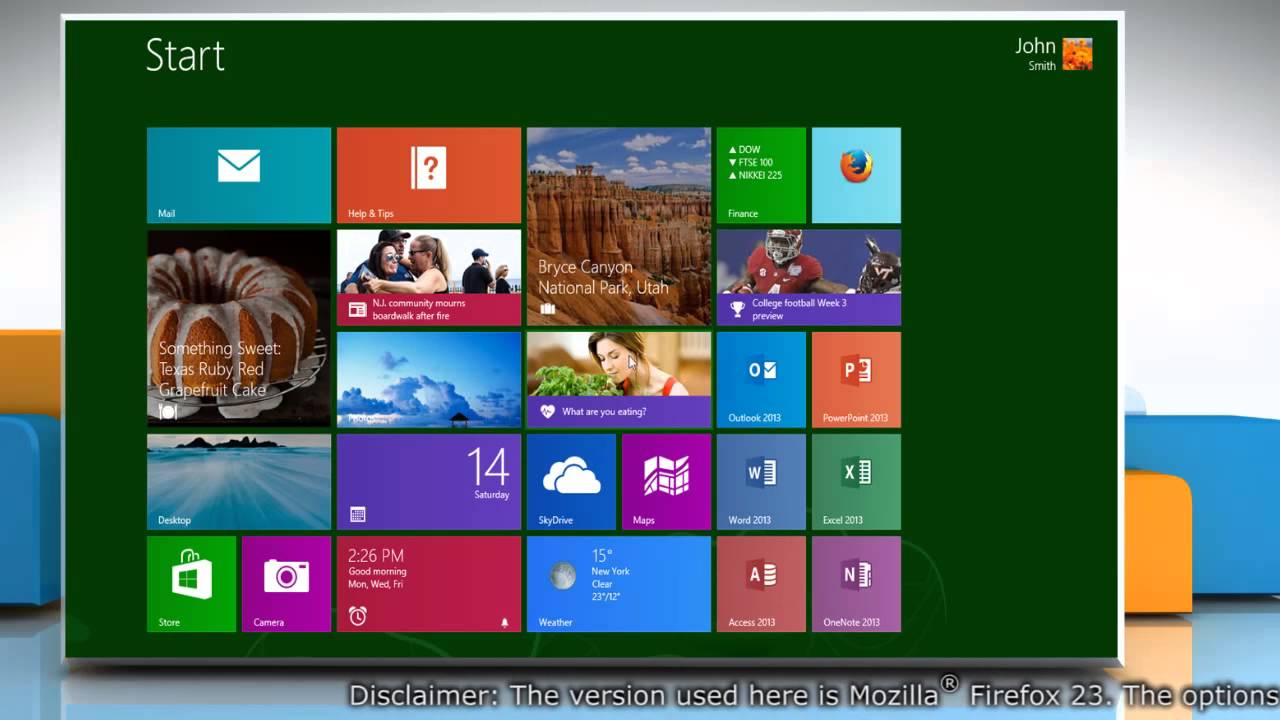Launch PowerPoint 2013 tile
Screen dimensions: 1280x720
(856, 380)
